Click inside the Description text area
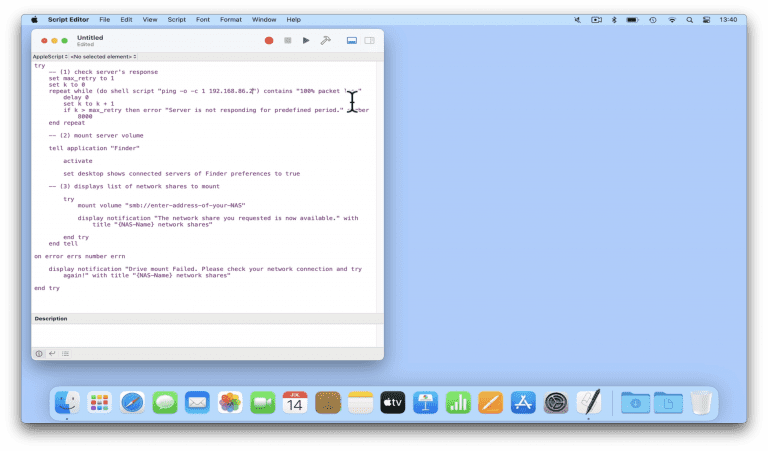 204,335
